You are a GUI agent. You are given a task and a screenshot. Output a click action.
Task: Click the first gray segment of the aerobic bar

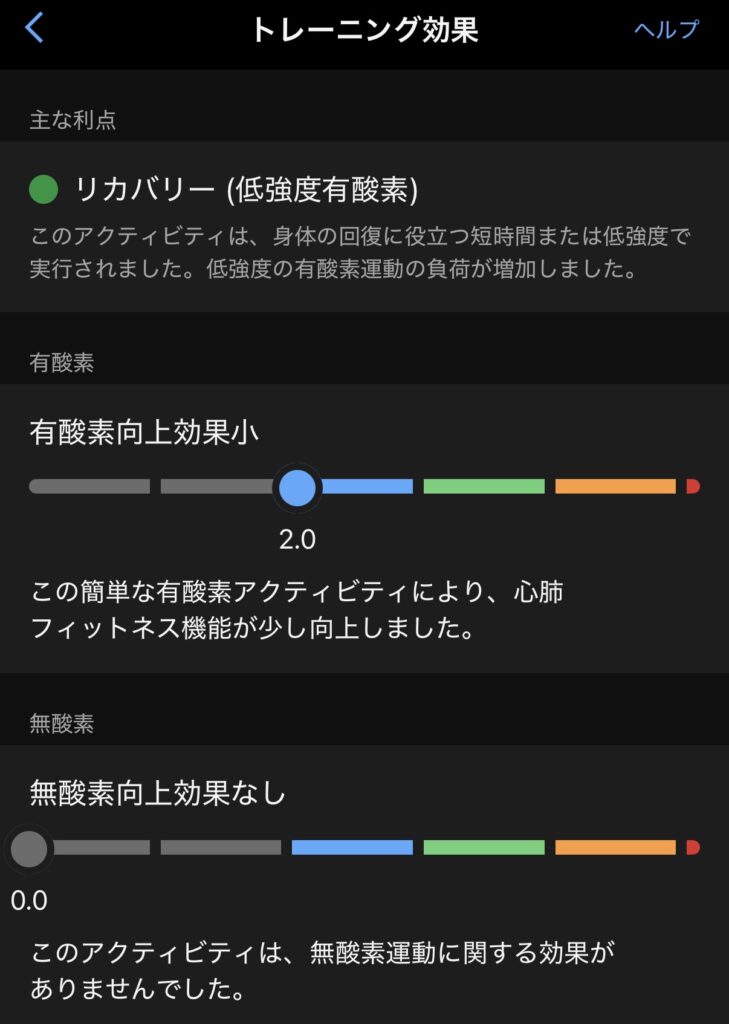point(90,487)
